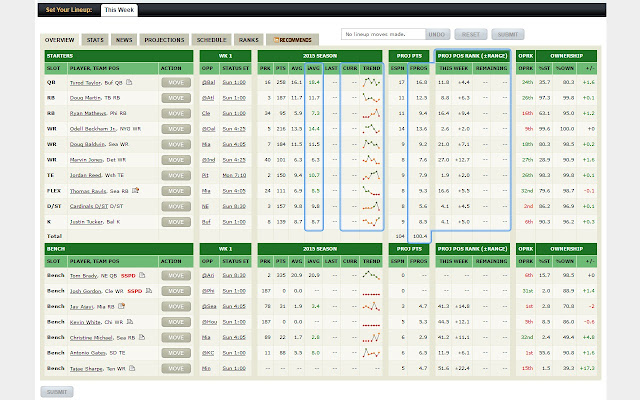Click Move for benched Antonio Gates
The height and width of the screenshot is (400, 640).
(176, 353)
